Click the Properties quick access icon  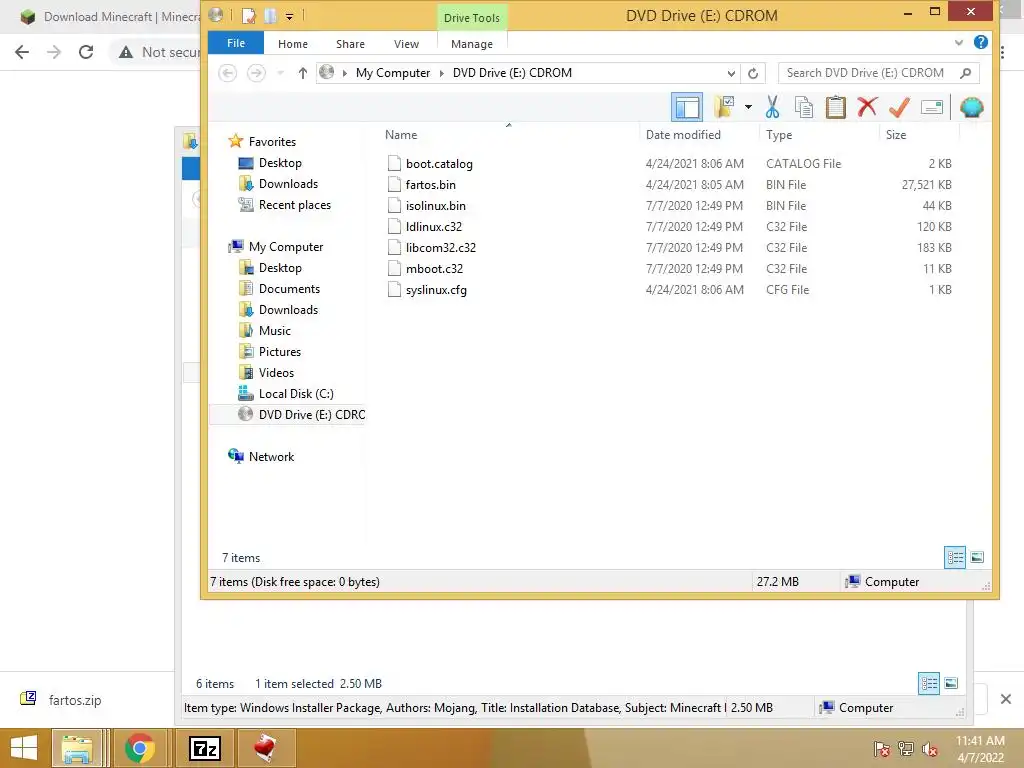(248, 16)
